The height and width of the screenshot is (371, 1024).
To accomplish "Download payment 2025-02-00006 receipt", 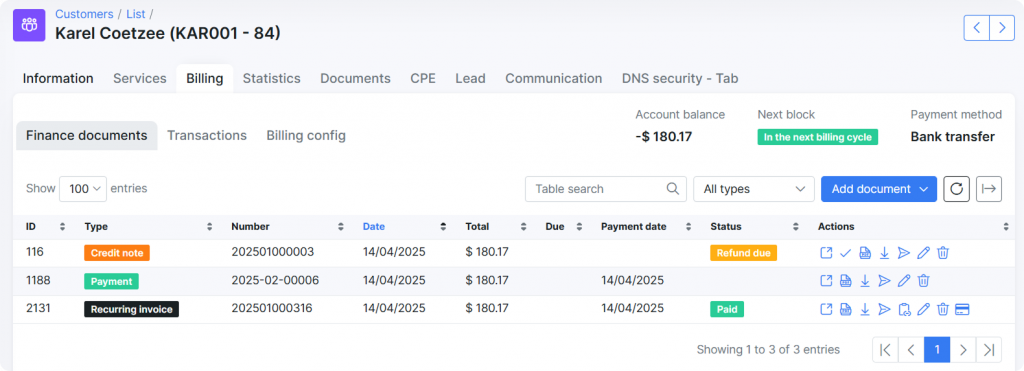I will click(865, 281).
